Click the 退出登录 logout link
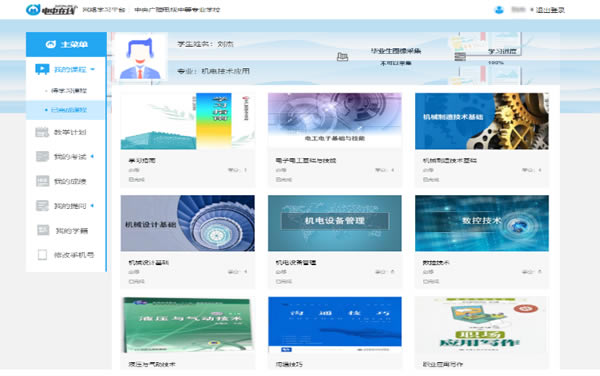The height and width of the screenshot is (376, 600). point(550,10)
